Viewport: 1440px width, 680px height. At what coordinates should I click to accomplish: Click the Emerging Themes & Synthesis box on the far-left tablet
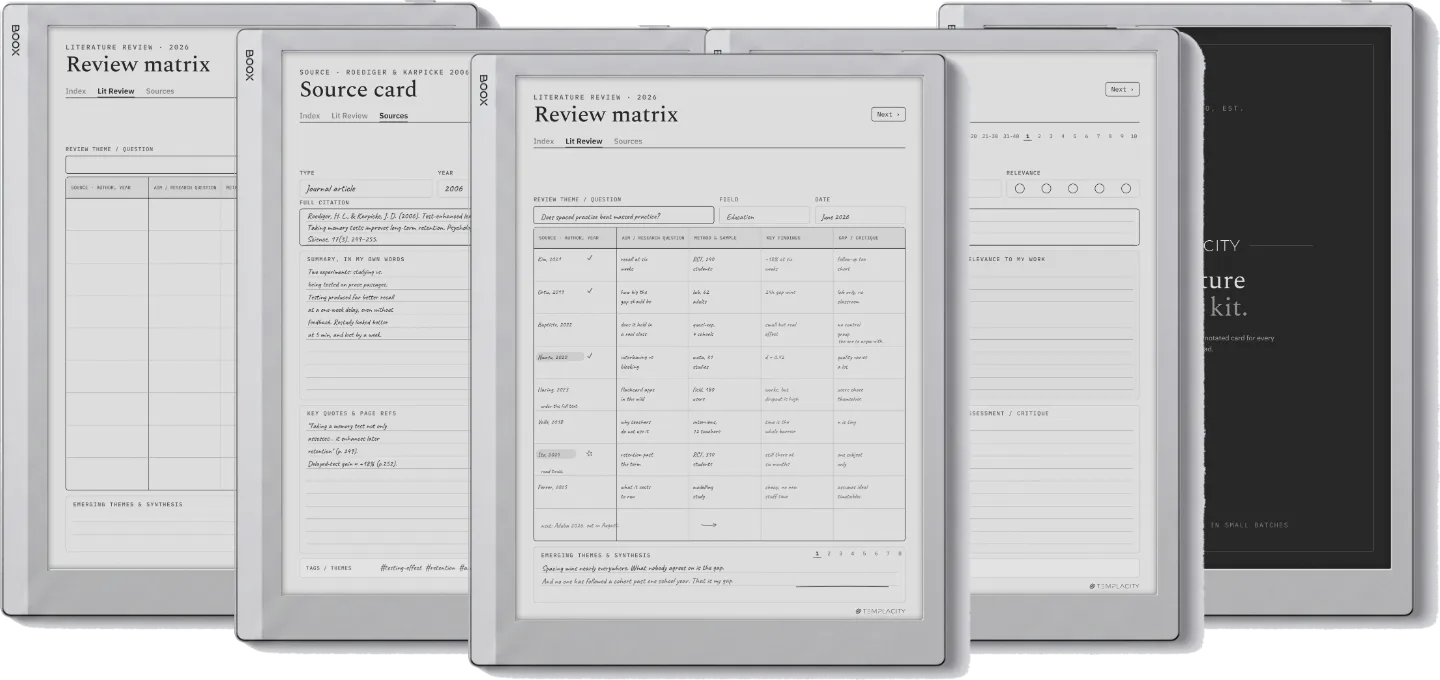(151, 523)
